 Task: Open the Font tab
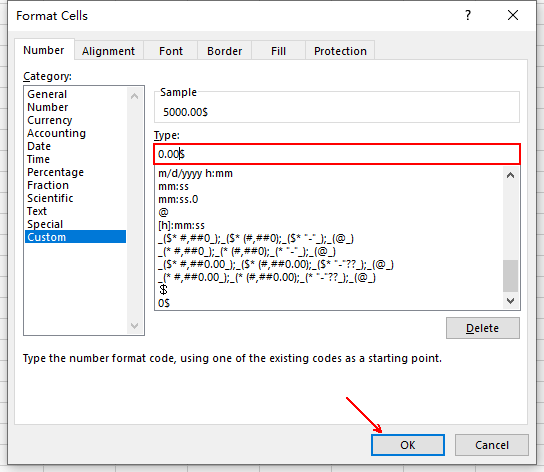tap(171, 51)
